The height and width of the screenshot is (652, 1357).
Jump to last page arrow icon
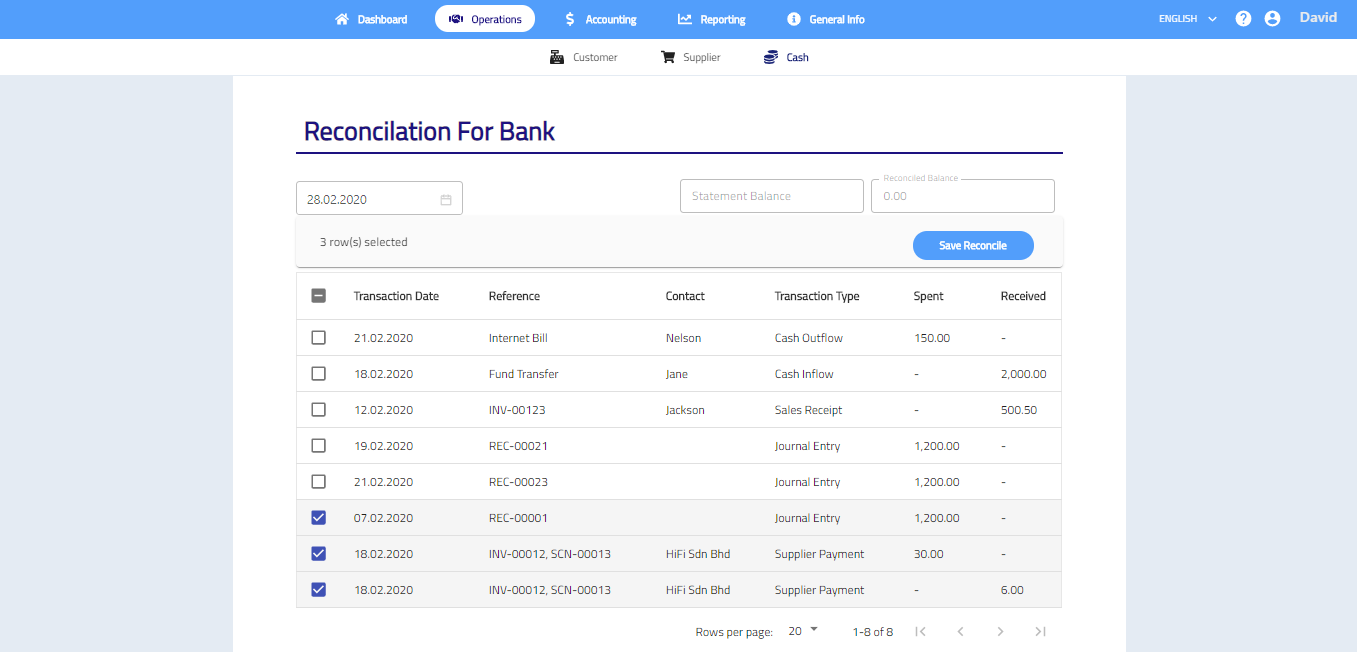(x=1040, y=632)
